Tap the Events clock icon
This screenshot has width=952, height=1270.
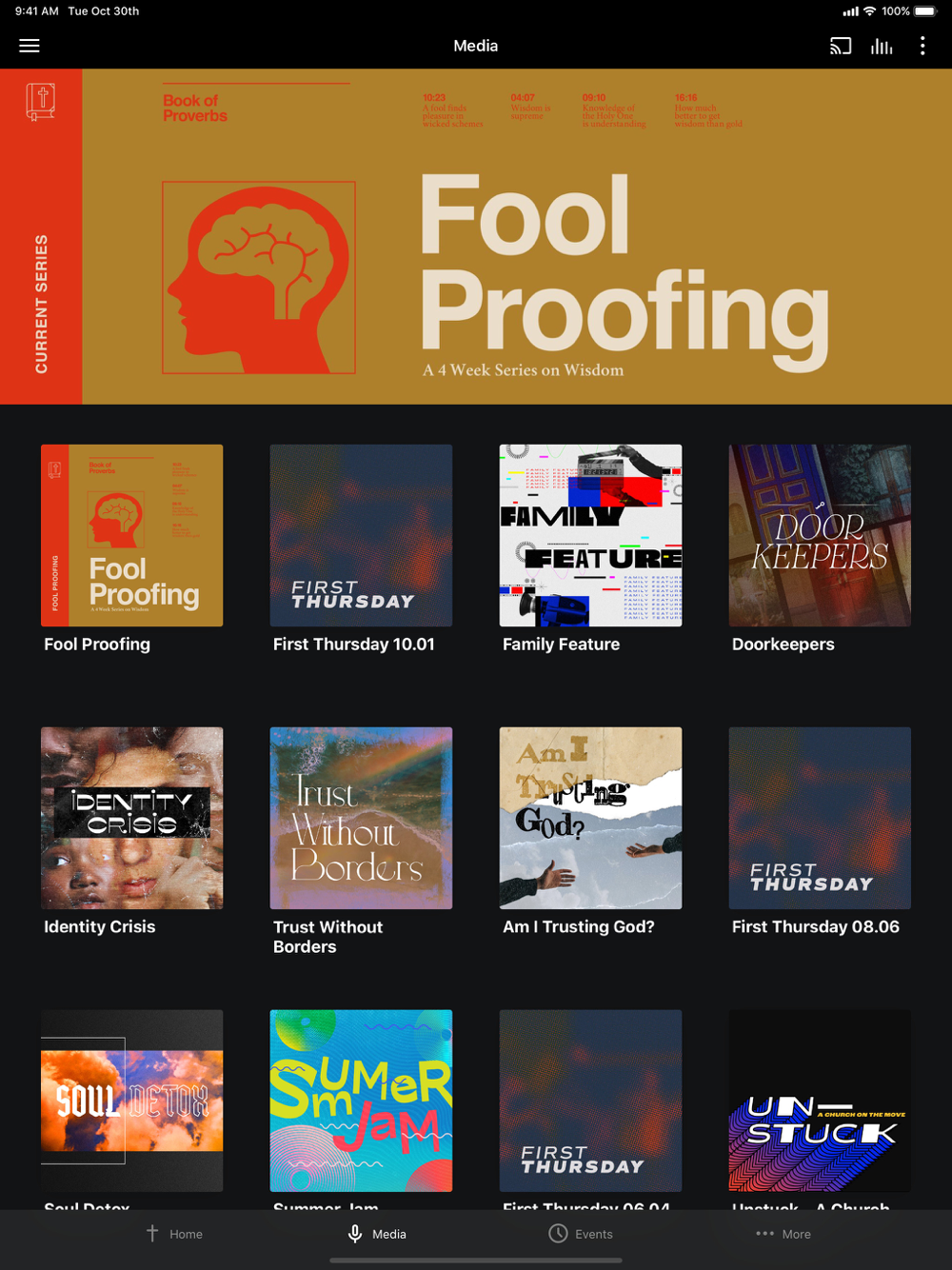(x=558, y=1233)
